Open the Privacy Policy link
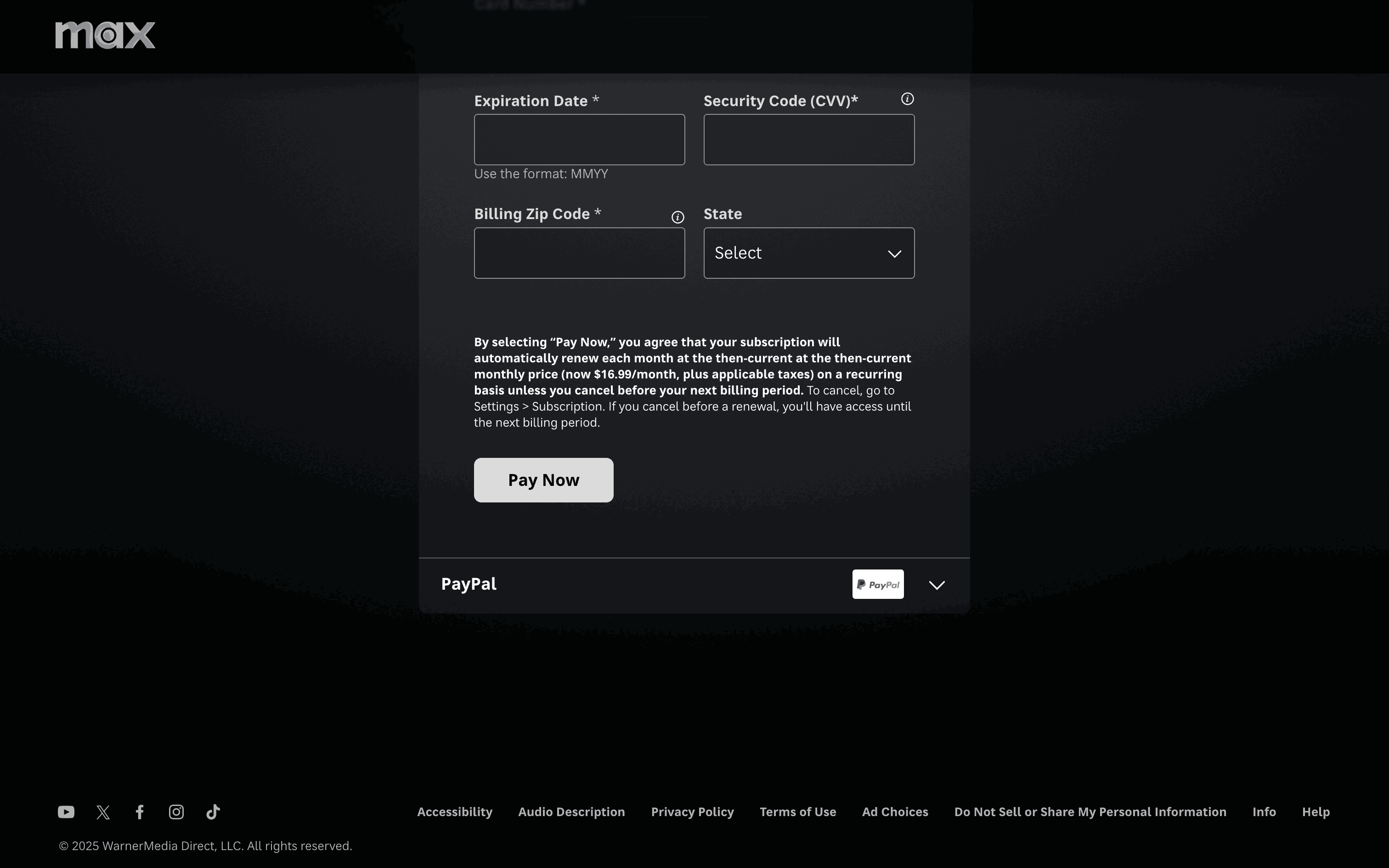Screen dimensions: 1389x868 (x=692, y=812)
